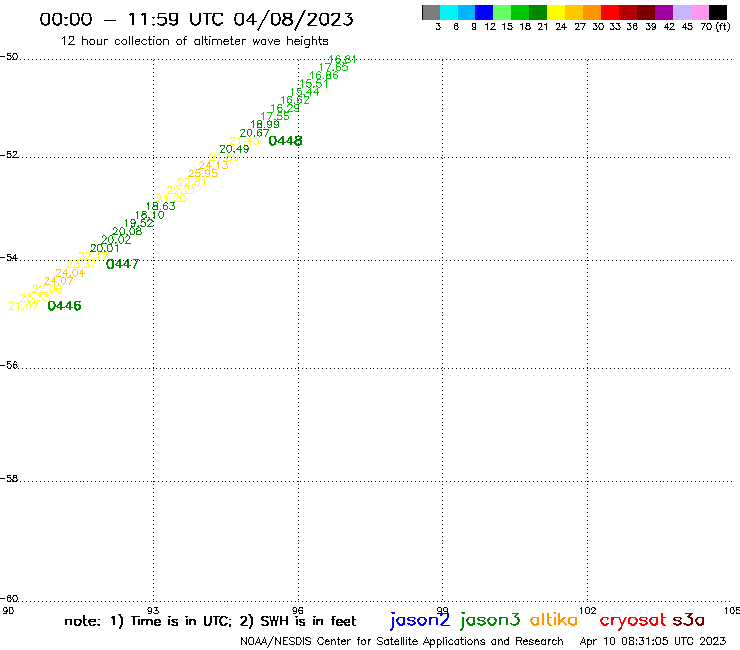This screenshot has width=740, height=650.
Task: Click the time stamp label 0446
Action: [x=65, y=306]
